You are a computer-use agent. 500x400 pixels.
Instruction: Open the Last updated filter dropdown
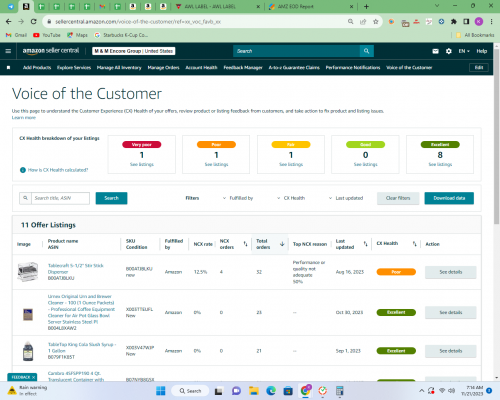[346, 198]
